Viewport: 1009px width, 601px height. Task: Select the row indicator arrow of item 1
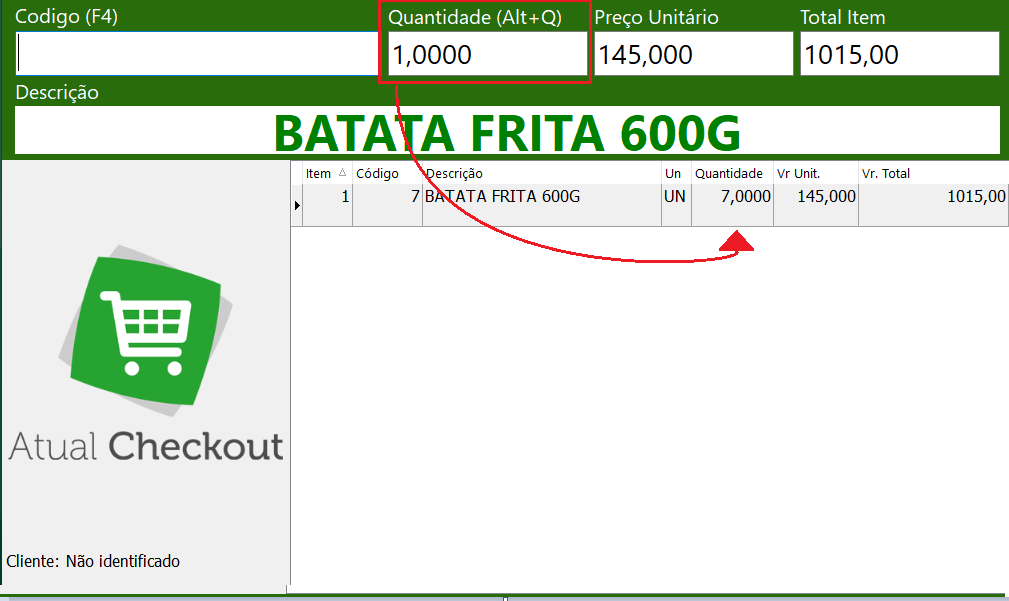(297, 205)
